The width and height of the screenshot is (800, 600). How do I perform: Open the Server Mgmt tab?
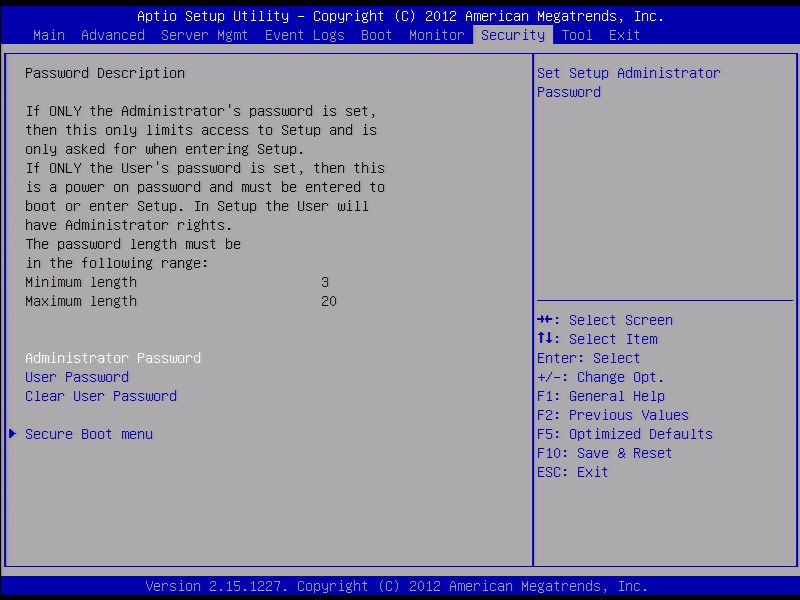tap(204, 35)
